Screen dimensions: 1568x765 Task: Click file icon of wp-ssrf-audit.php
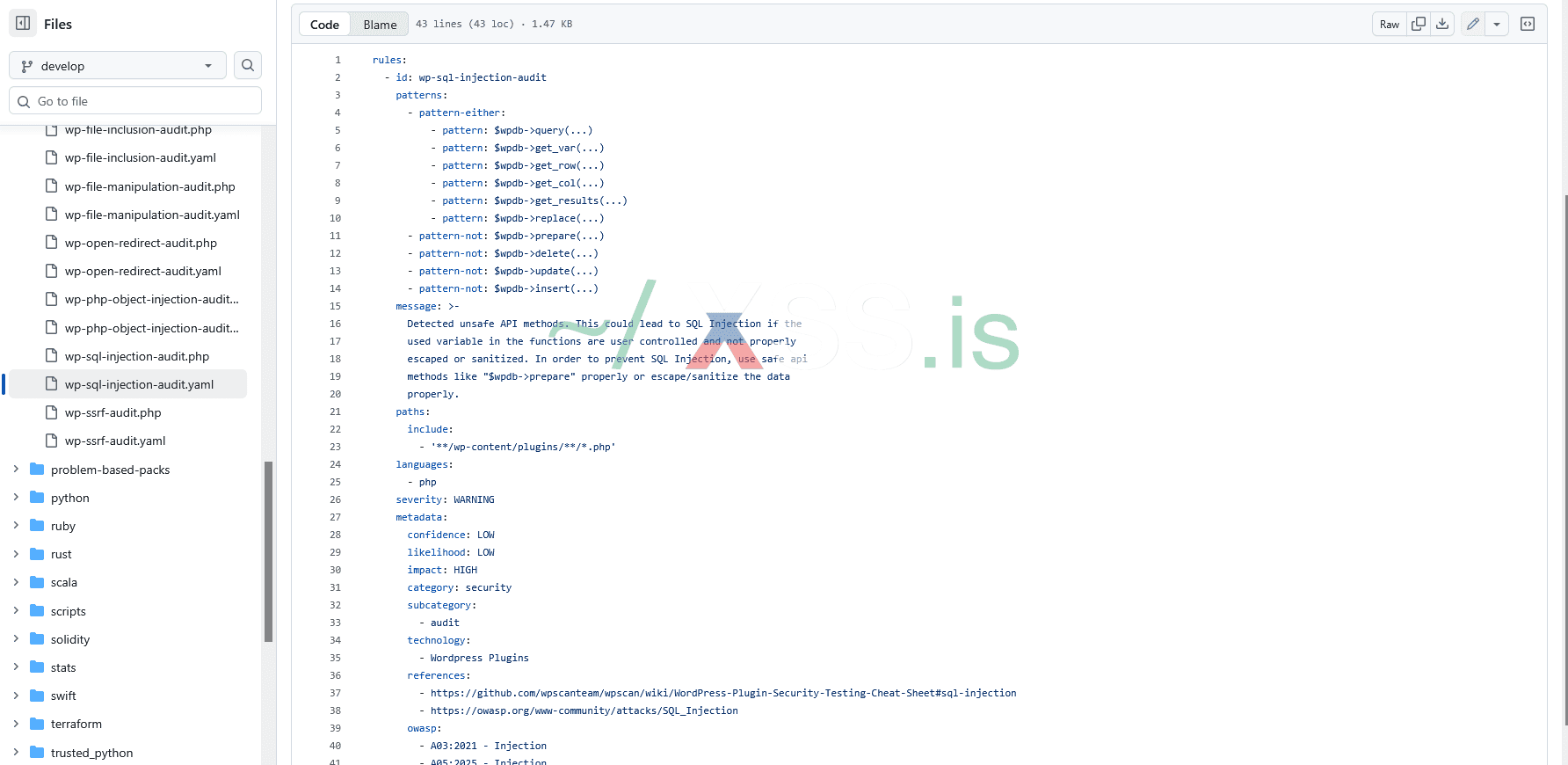(51, 412)
